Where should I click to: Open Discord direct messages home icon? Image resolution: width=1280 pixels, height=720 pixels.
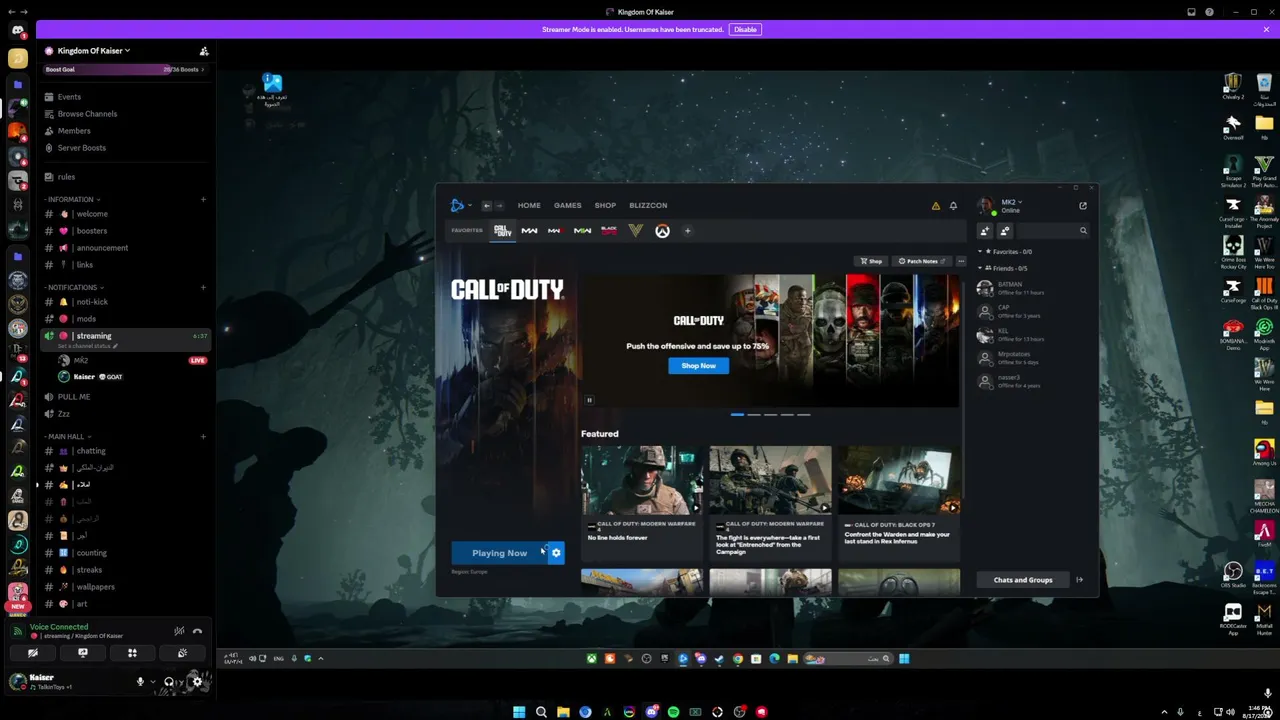pos(18,31)
